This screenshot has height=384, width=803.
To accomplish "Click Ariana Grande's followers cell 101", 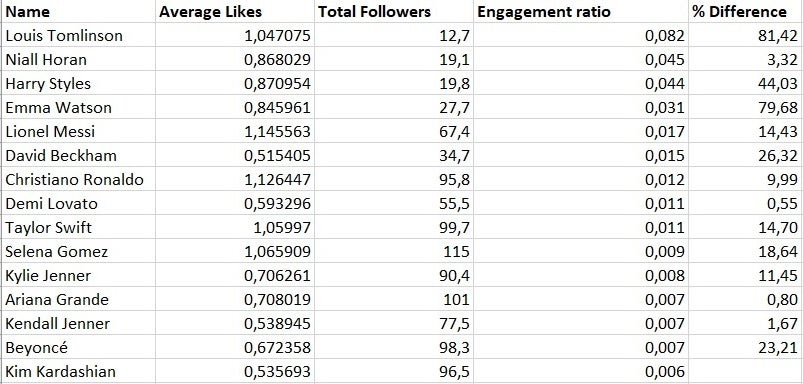I will pyautogui.click(x=394, y=300).
